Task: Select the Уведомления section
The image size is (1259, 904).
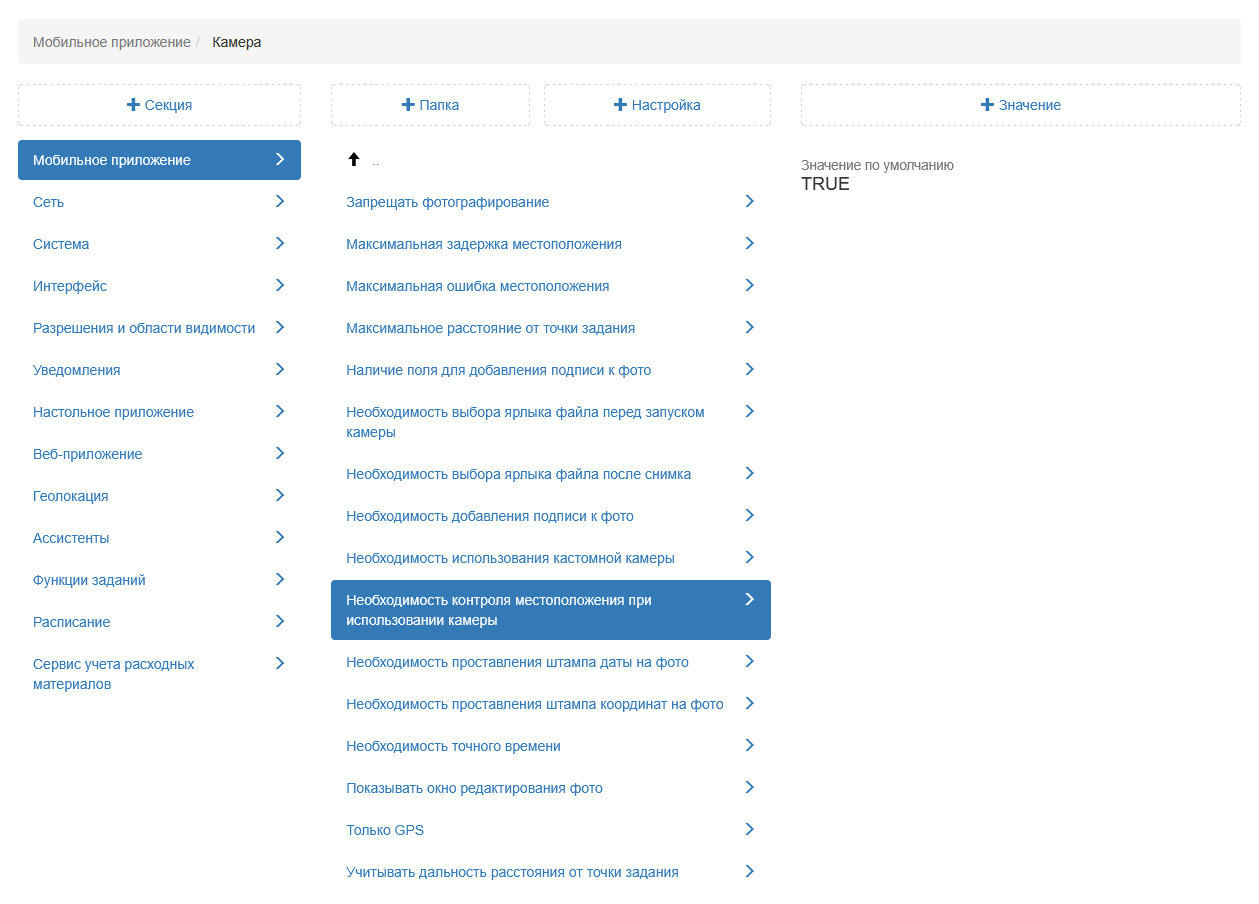Action: pos(76,370)
